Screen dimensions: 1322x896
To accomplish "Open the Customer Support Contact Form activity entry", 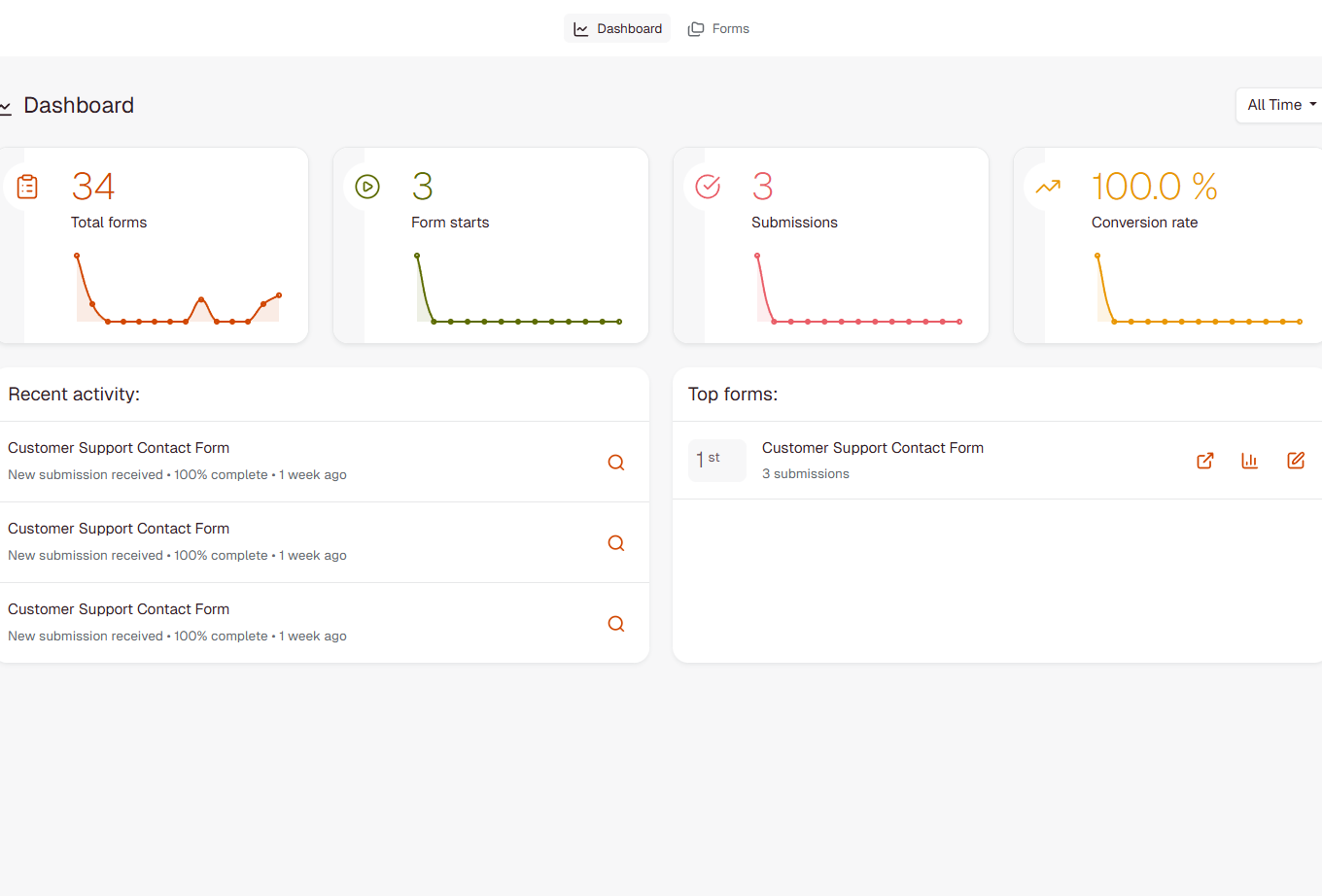I will coord(119,448).
